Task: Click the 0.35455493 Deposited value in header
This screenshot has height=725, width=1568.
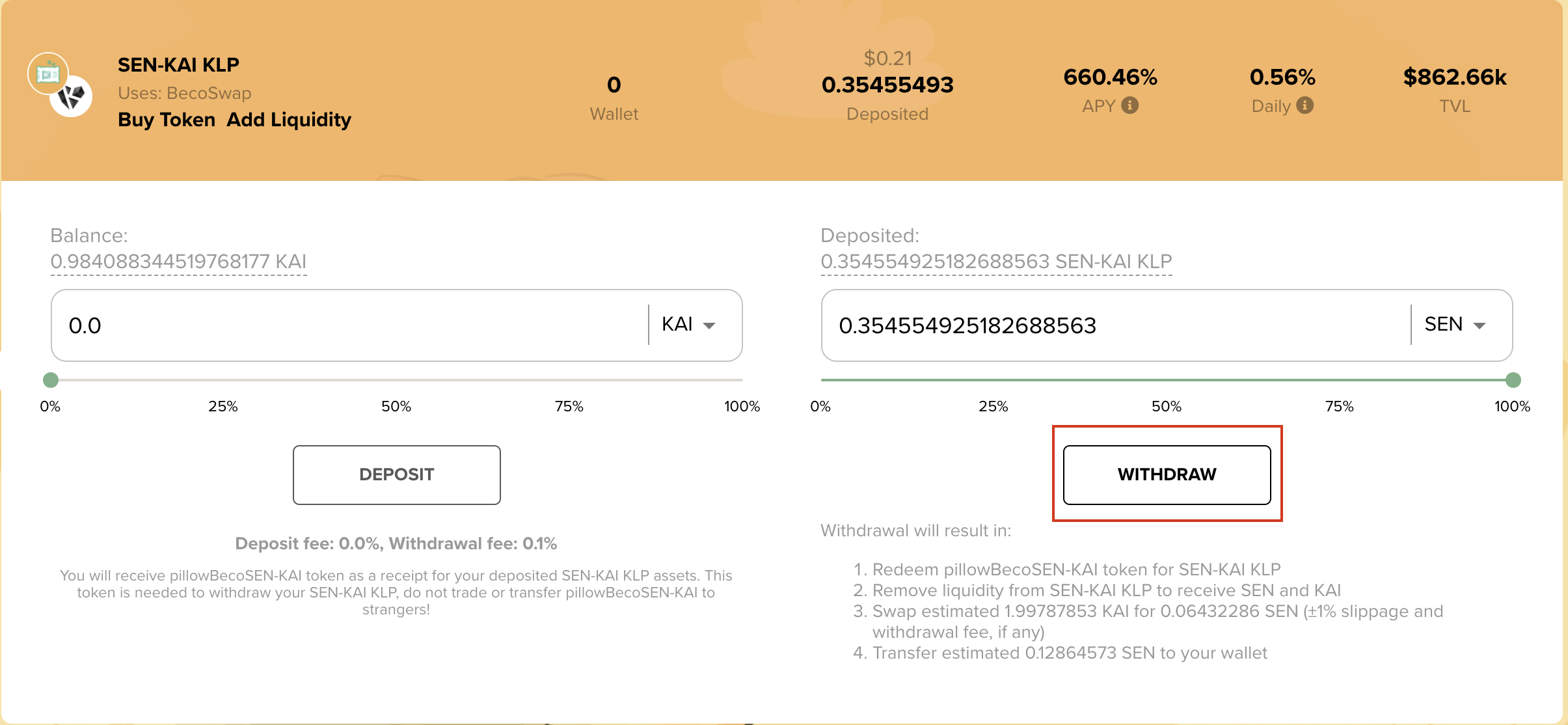Action: tap(887, 85)
